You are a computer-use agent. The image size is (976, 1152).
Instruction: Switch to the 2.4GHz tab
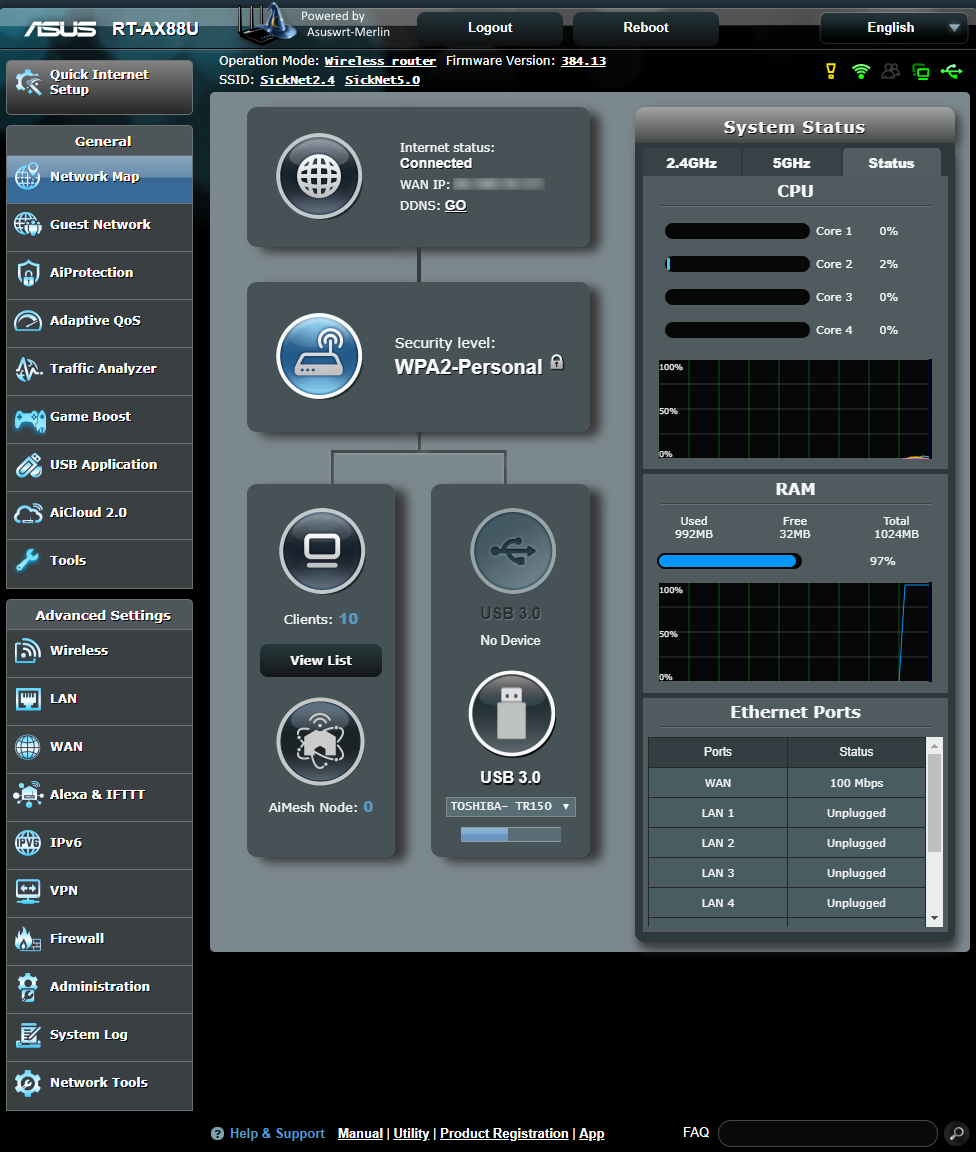(x=692, y=162)
